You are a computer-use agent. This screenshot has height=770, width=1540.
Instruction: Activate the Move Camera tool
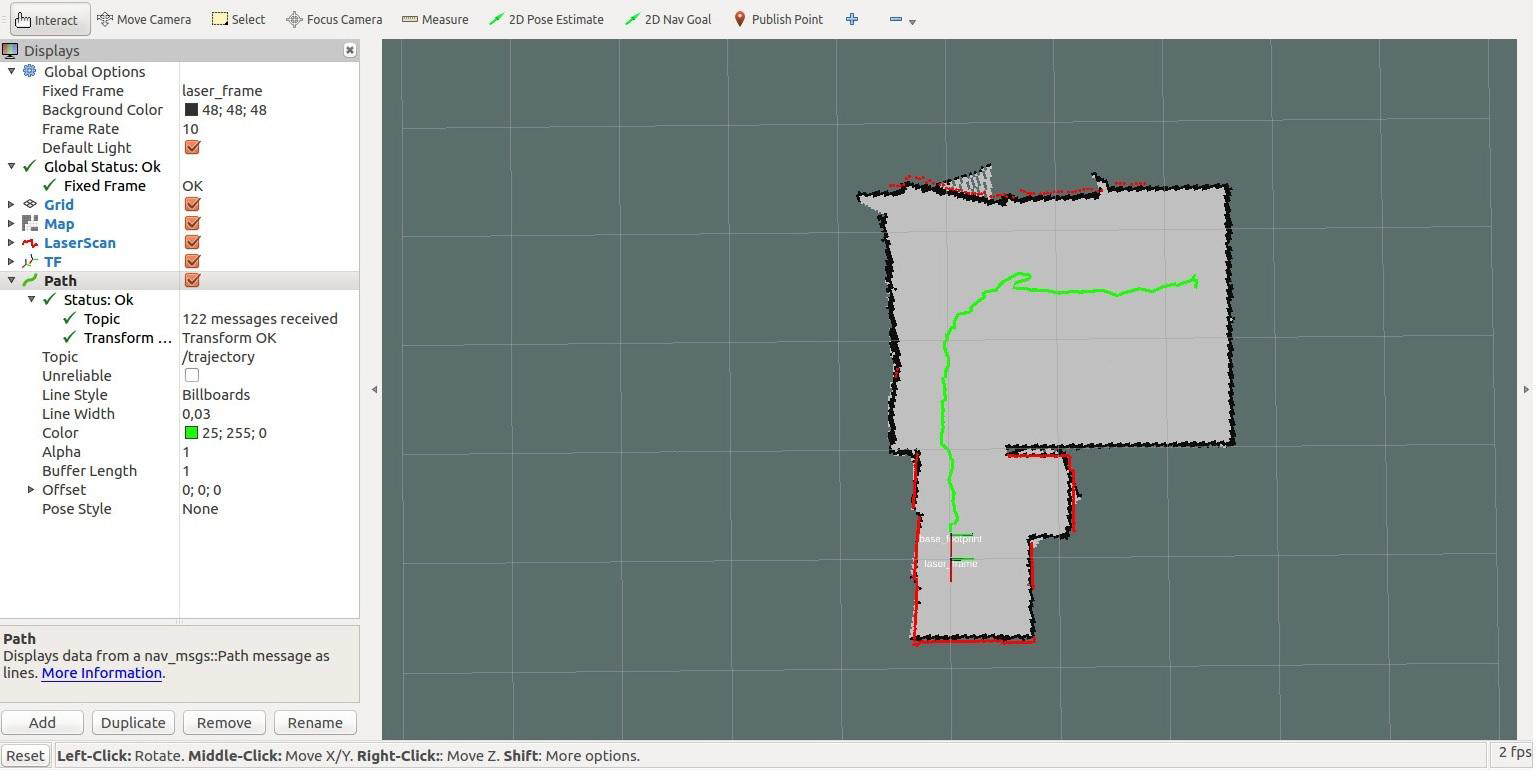tap(143, 19)
